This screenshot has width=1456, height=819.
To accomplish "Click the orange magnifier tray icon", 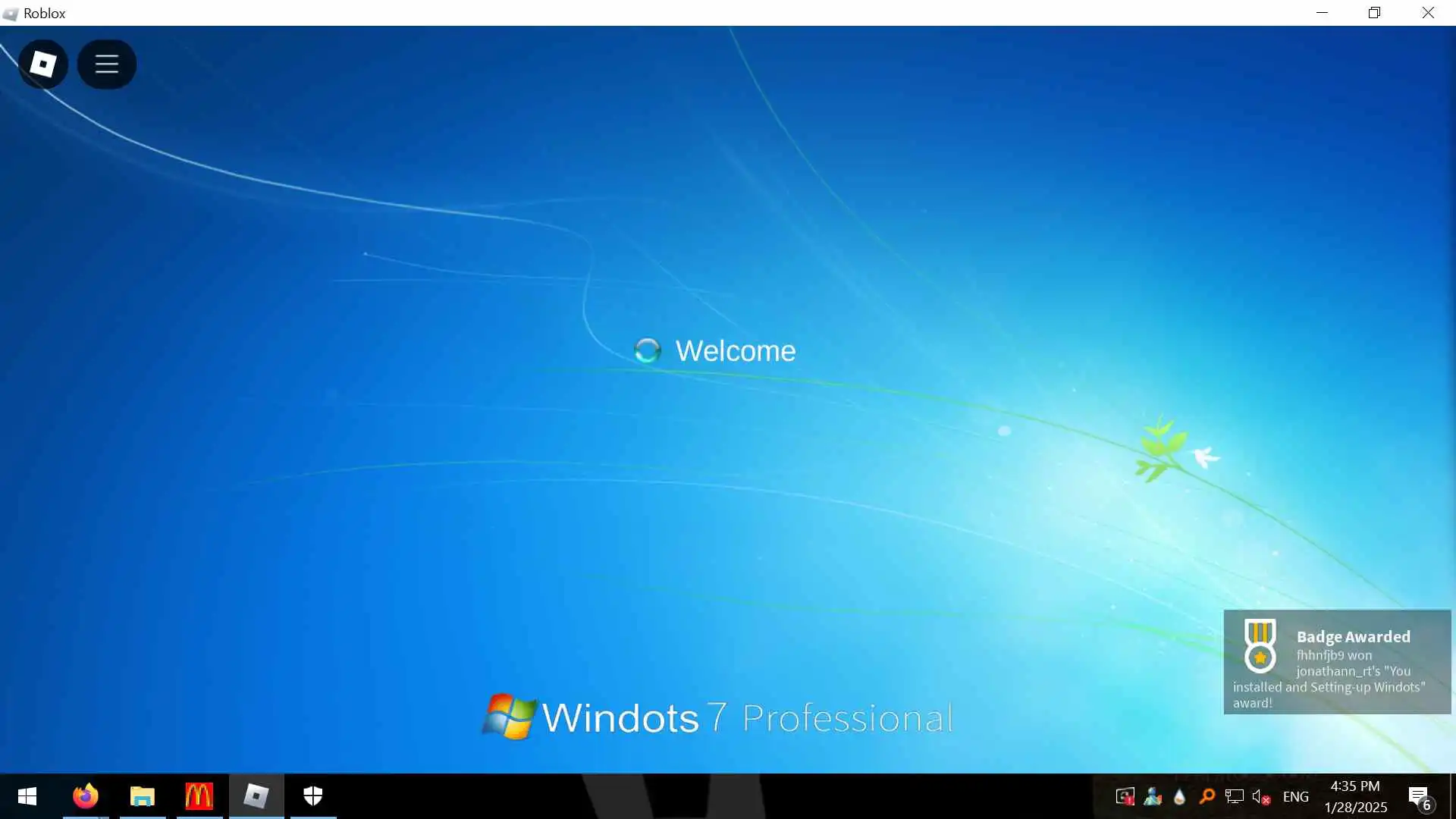I will [x=1207, y=796].
